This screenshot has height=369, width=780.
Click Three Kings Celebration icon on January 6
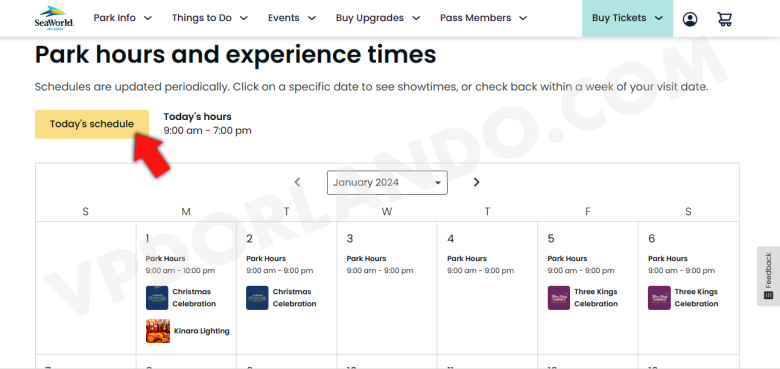(x=659, y=297)
